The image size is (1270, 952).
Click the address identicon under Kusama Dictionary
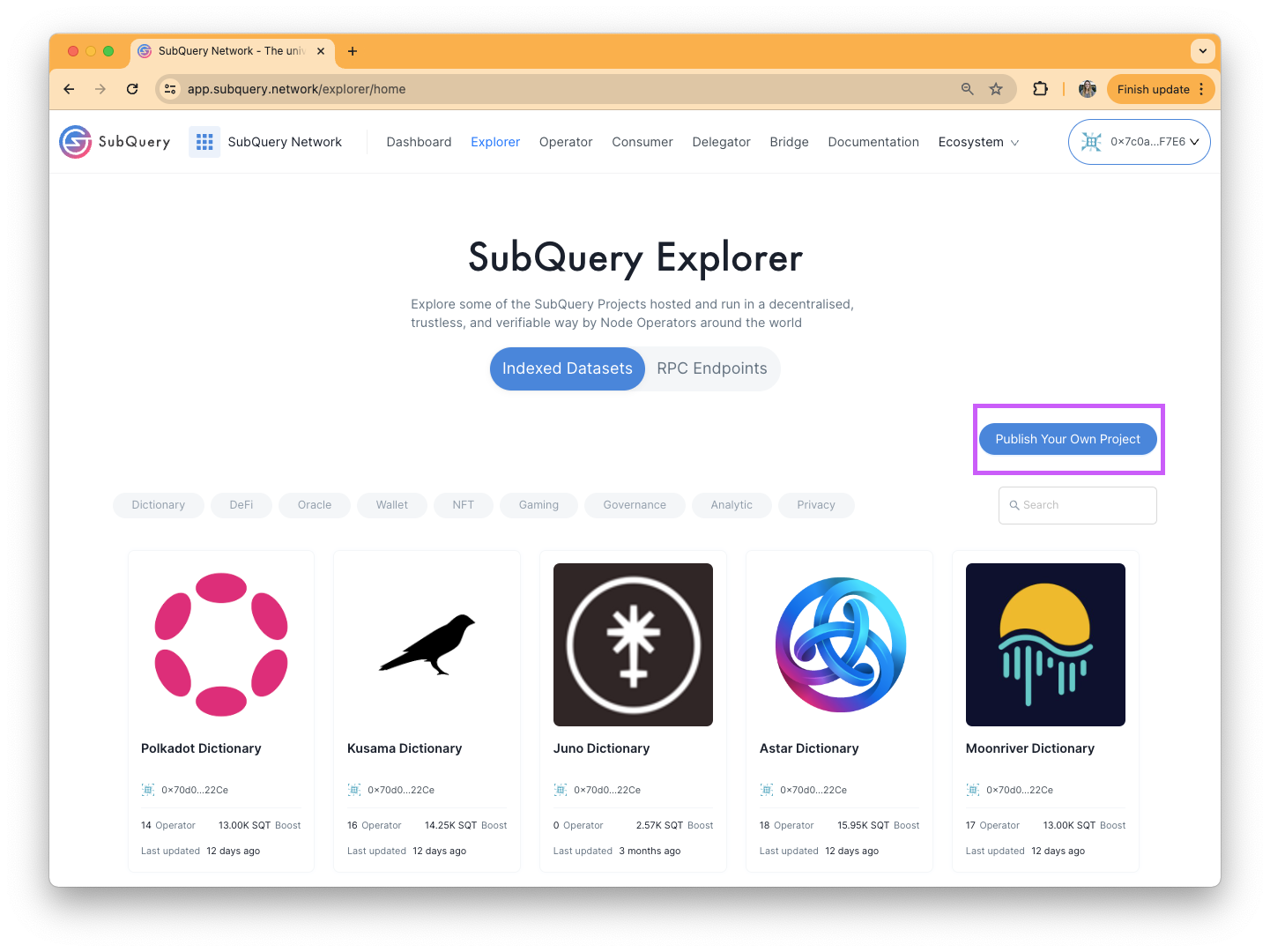coord(354,790)
